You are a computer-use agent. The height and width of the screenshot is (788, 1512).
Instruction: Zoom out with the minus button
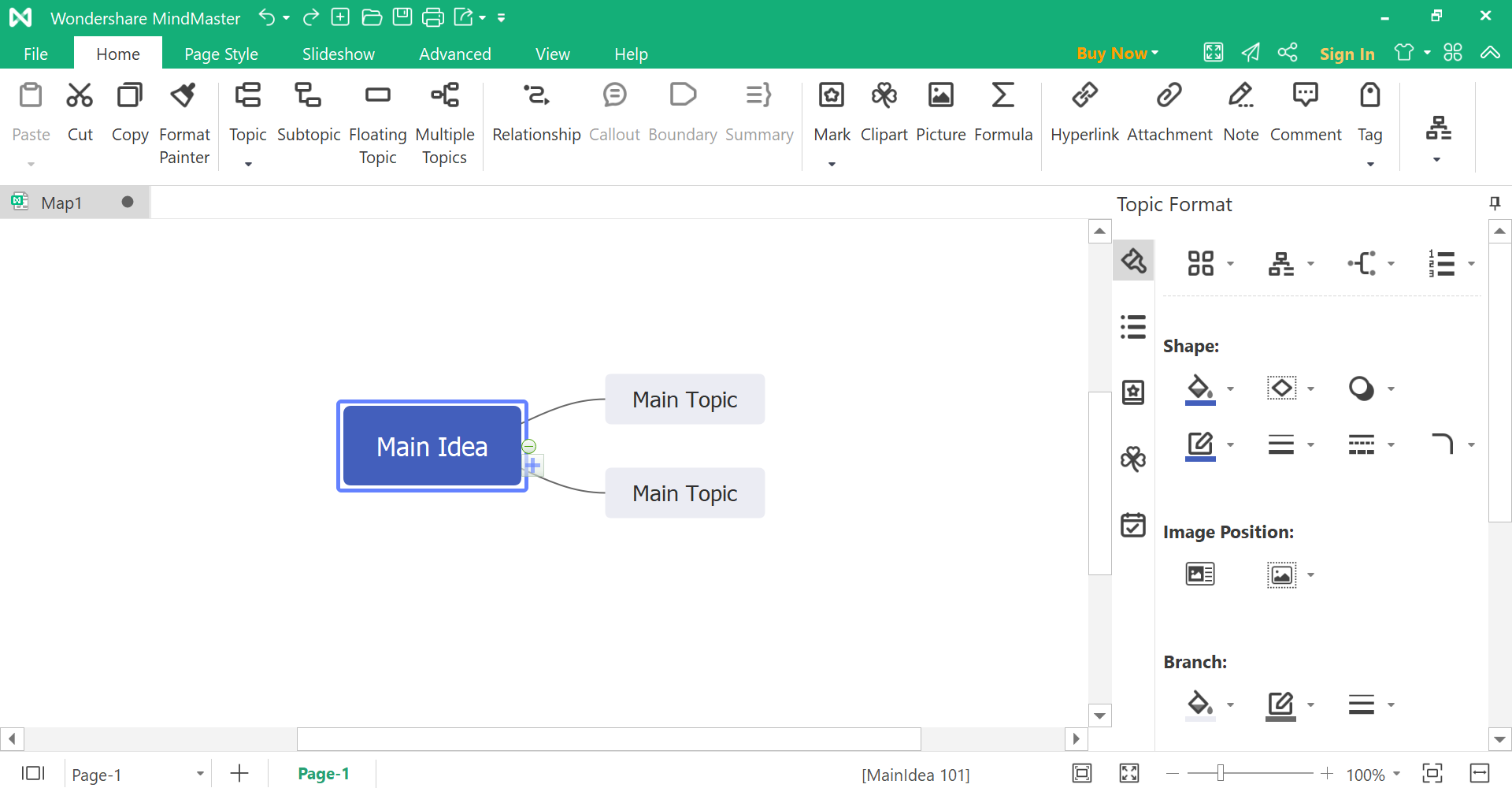1173,774
